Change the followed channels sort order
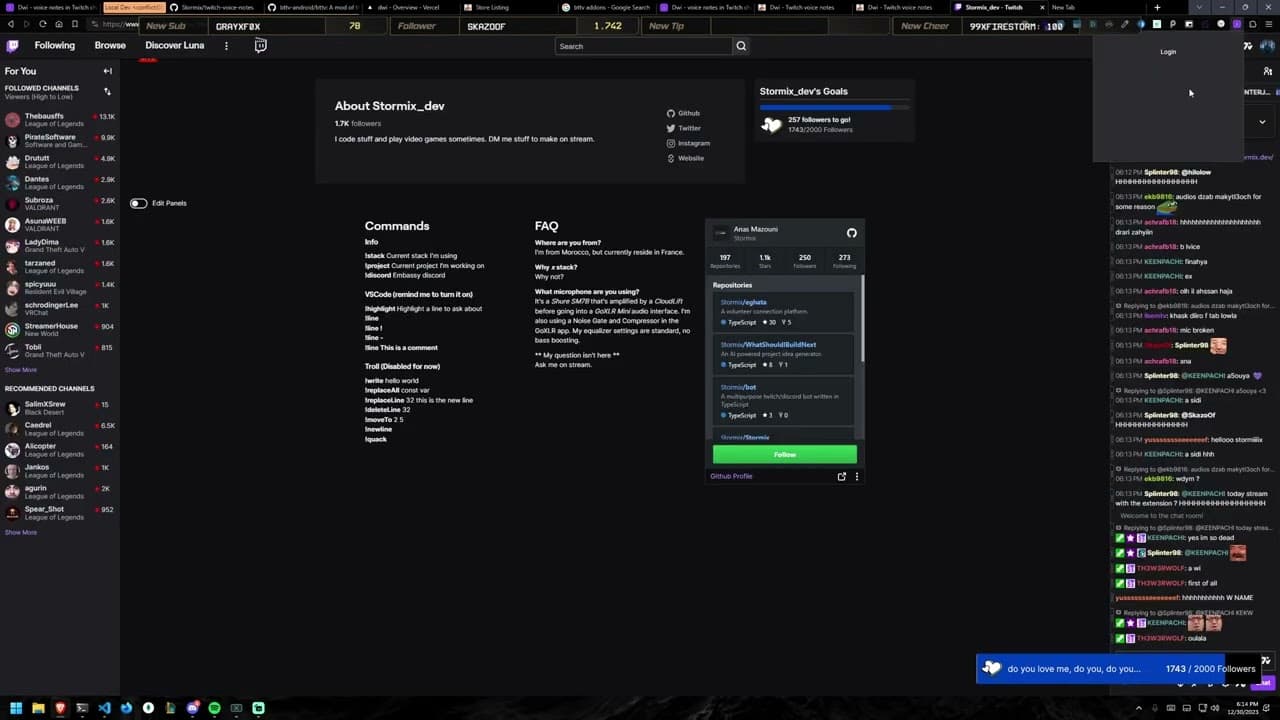This screenshot has height=720, width=1280. pyautogui.click(x=107, y=91)
